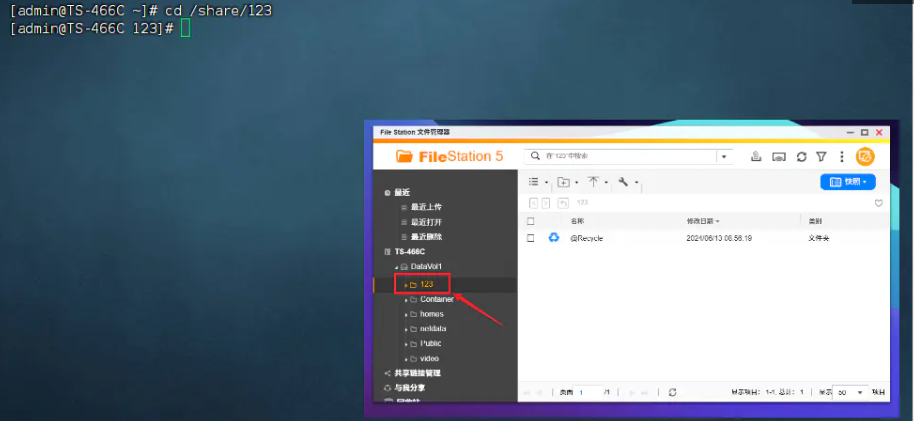914x421 pixels.
Task: Tick the select-all checkbox in header row
Action: (531, 221)
